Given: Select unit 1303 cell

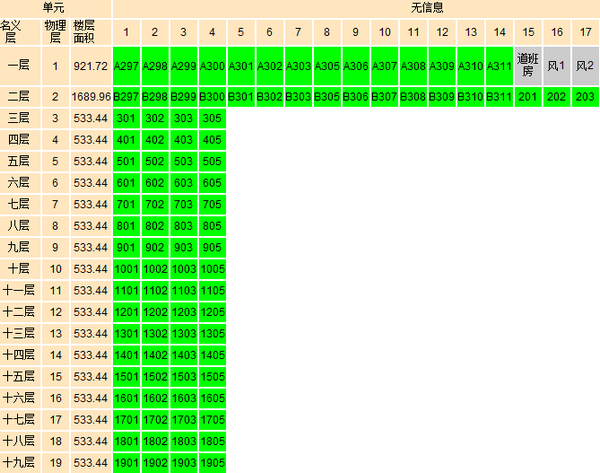Looking at the screenshot, I should tap(184, 334).
